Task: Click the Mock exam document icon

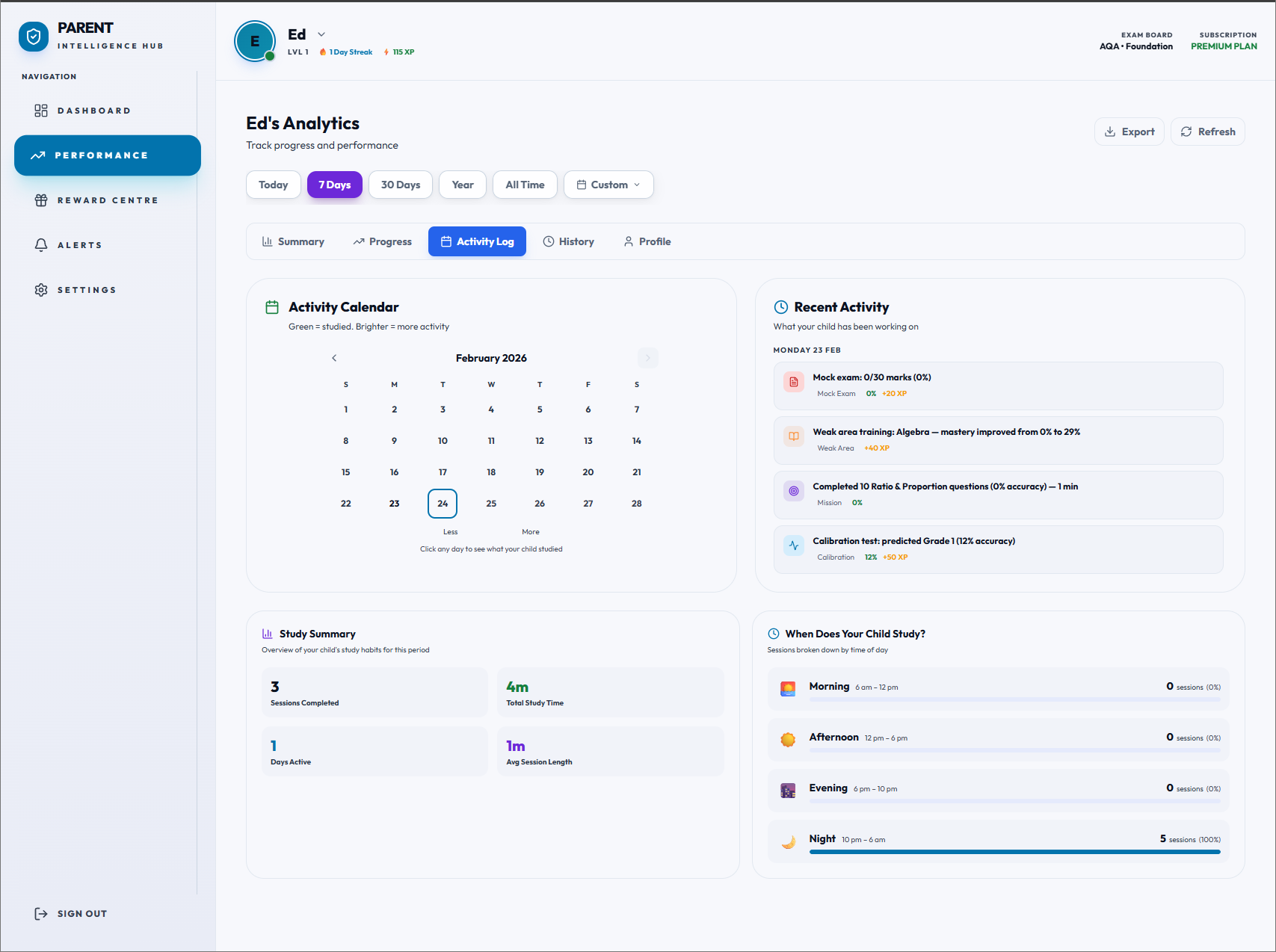Action: 793,382
